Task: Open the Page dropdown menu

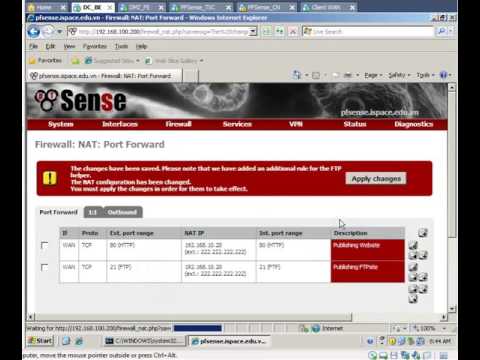Action: [373, 75]
